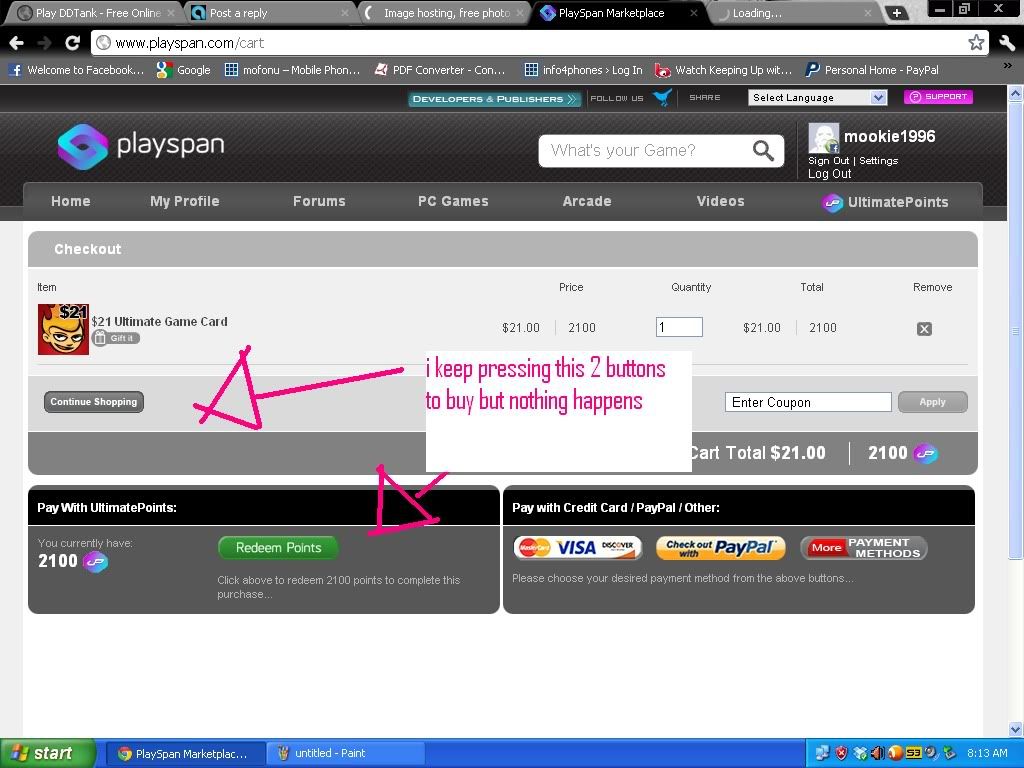The image size is (1024, 768).
Task: Click the taskbar clock 8:13 AM
Action: point(987,753)
